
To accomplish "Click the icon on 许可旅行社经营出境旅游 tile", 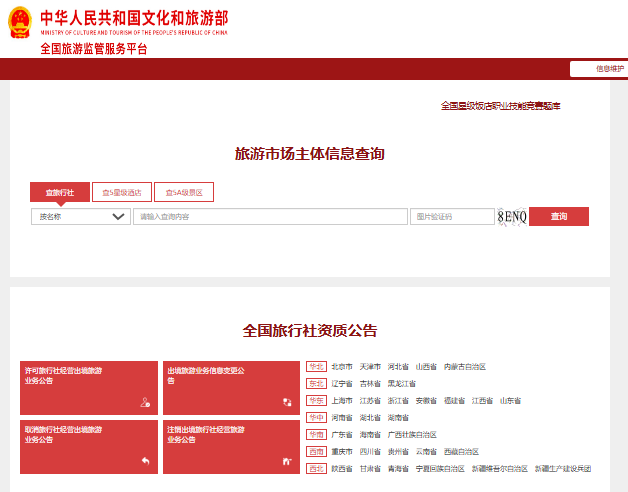I will click(146, 402).
